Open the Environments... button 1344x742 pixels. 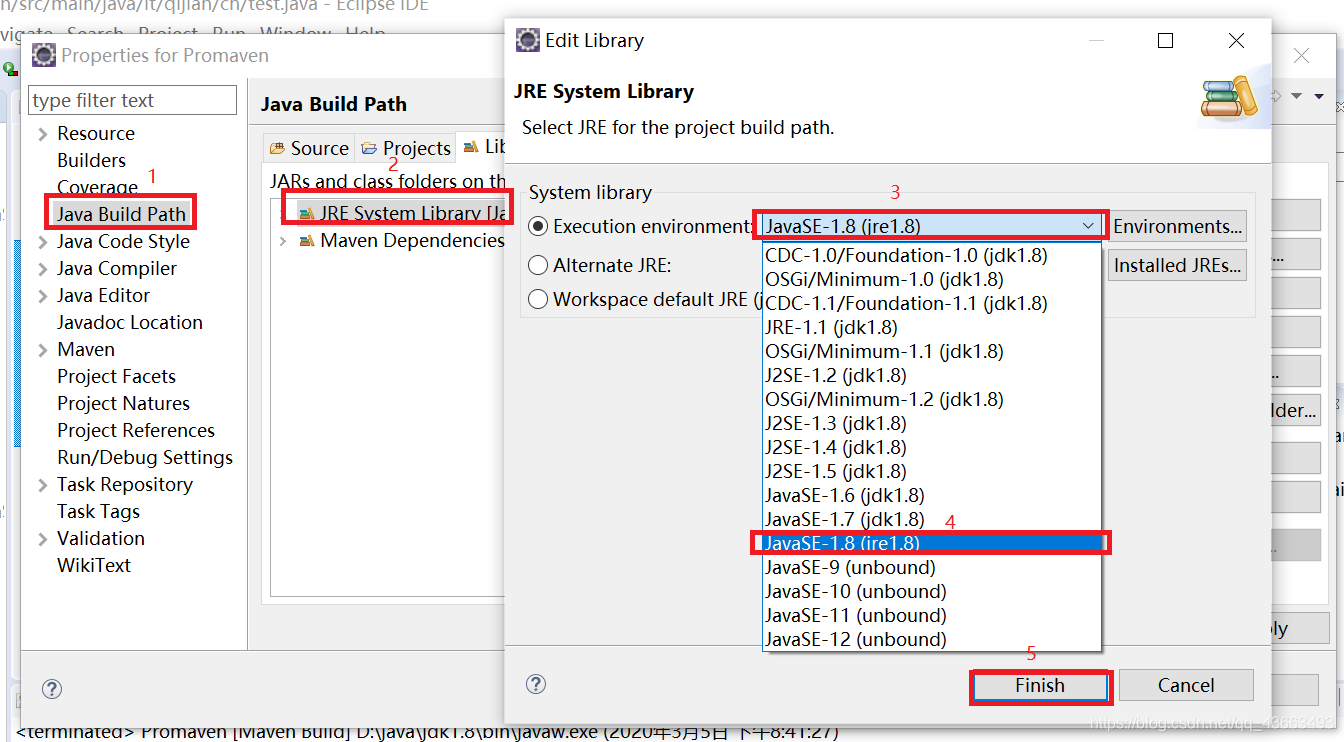(x=1177, y=226)
